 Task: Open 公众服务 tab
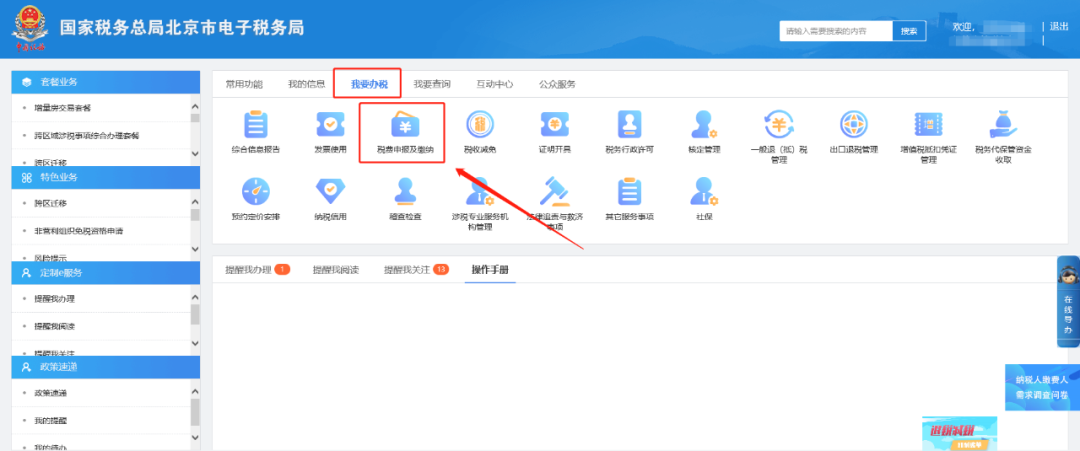[x=557, y=84]
